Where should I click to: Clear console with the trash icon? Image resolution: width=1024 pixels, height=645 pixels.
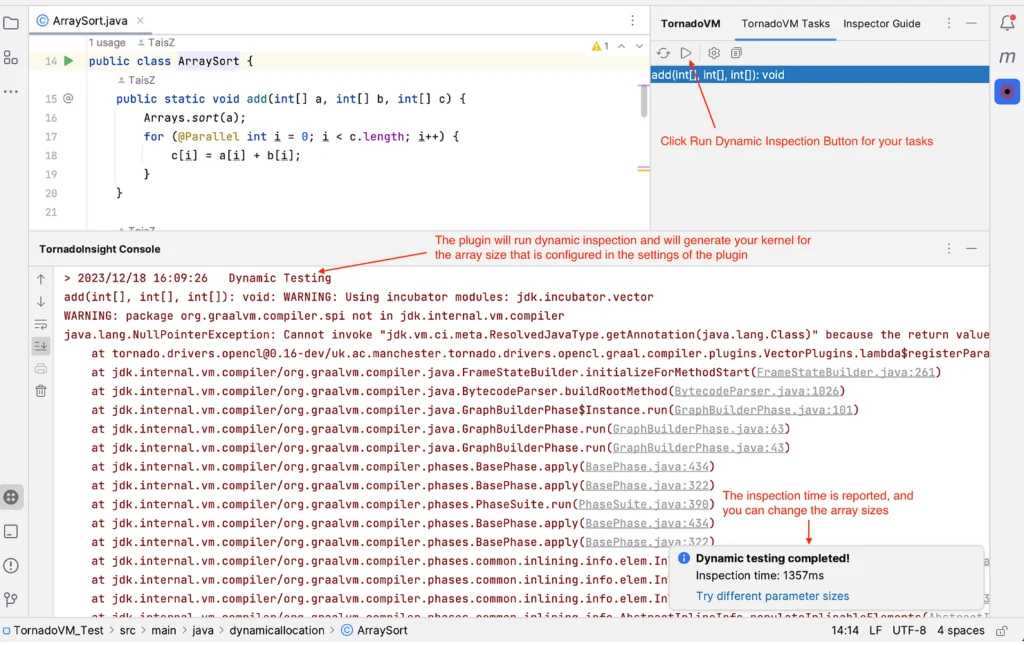(41, 391)
